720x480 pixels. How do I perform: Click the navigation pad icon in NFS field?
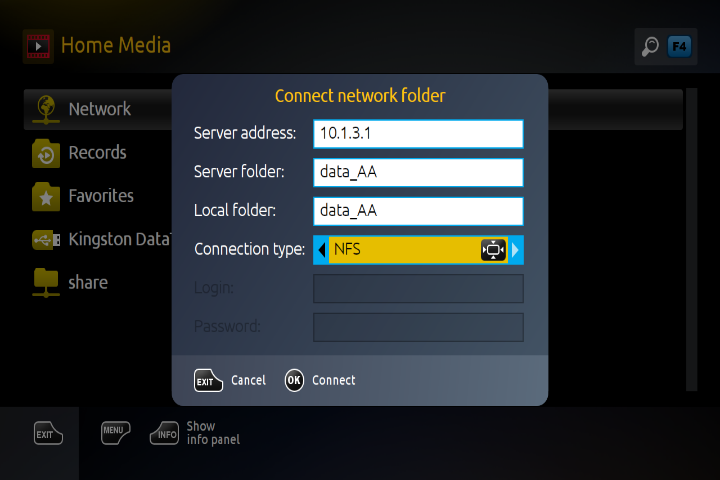coord(493,250)
